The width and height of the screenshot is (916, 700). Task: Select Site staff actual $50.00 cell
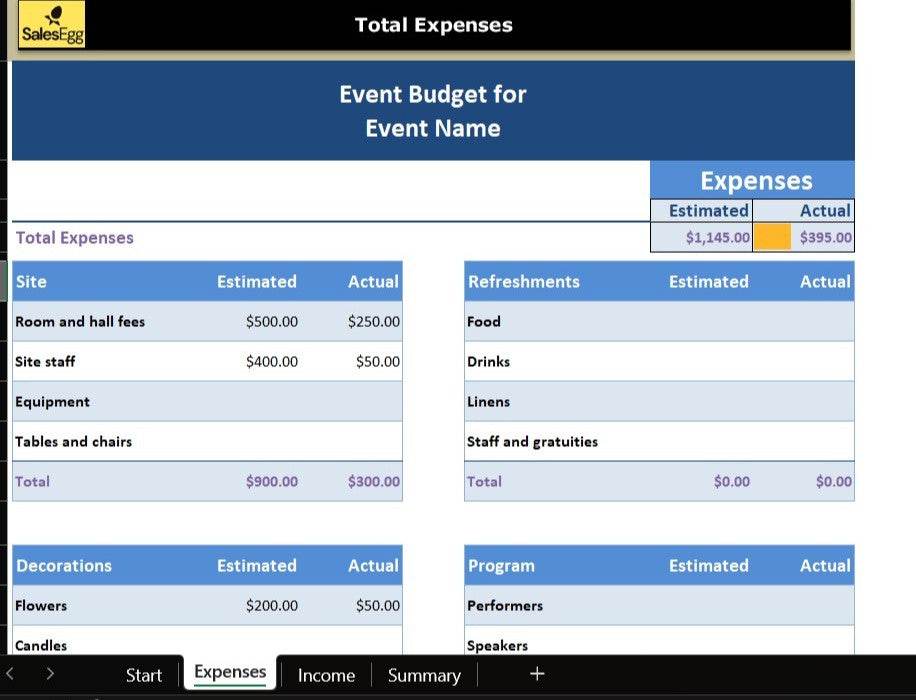377,362
